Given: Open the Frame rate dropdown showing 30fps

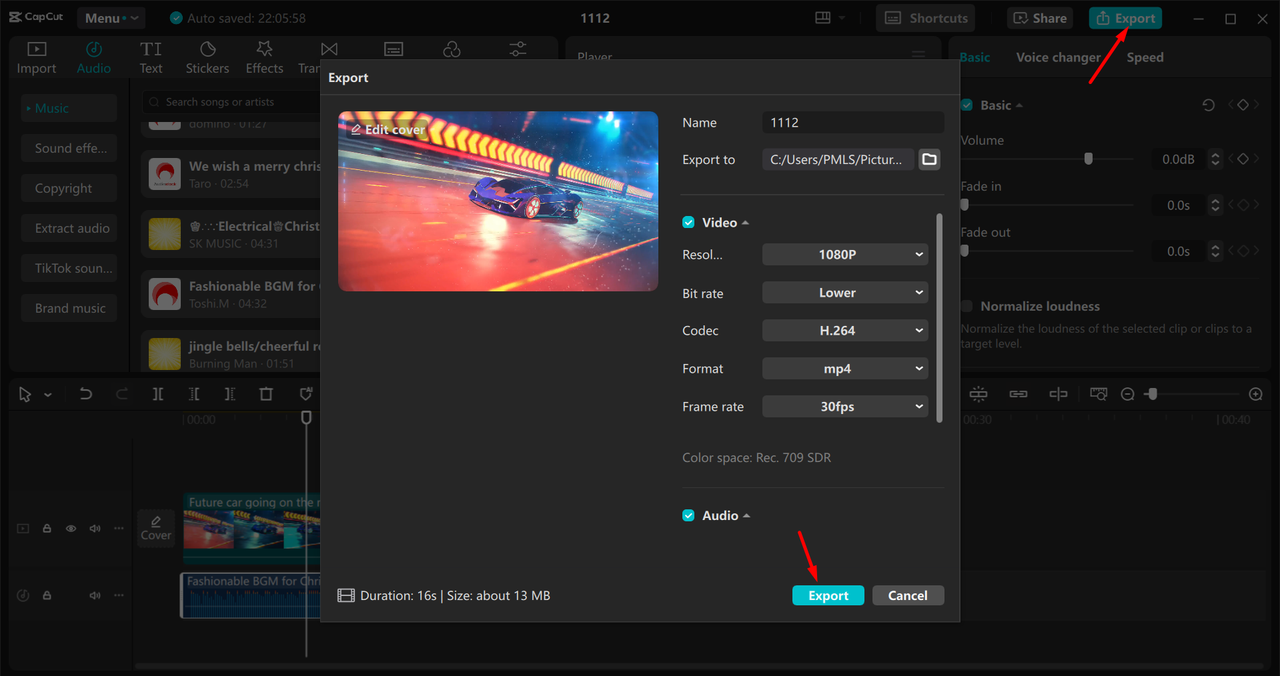Looking at the screenshot, I should (845, 406).
